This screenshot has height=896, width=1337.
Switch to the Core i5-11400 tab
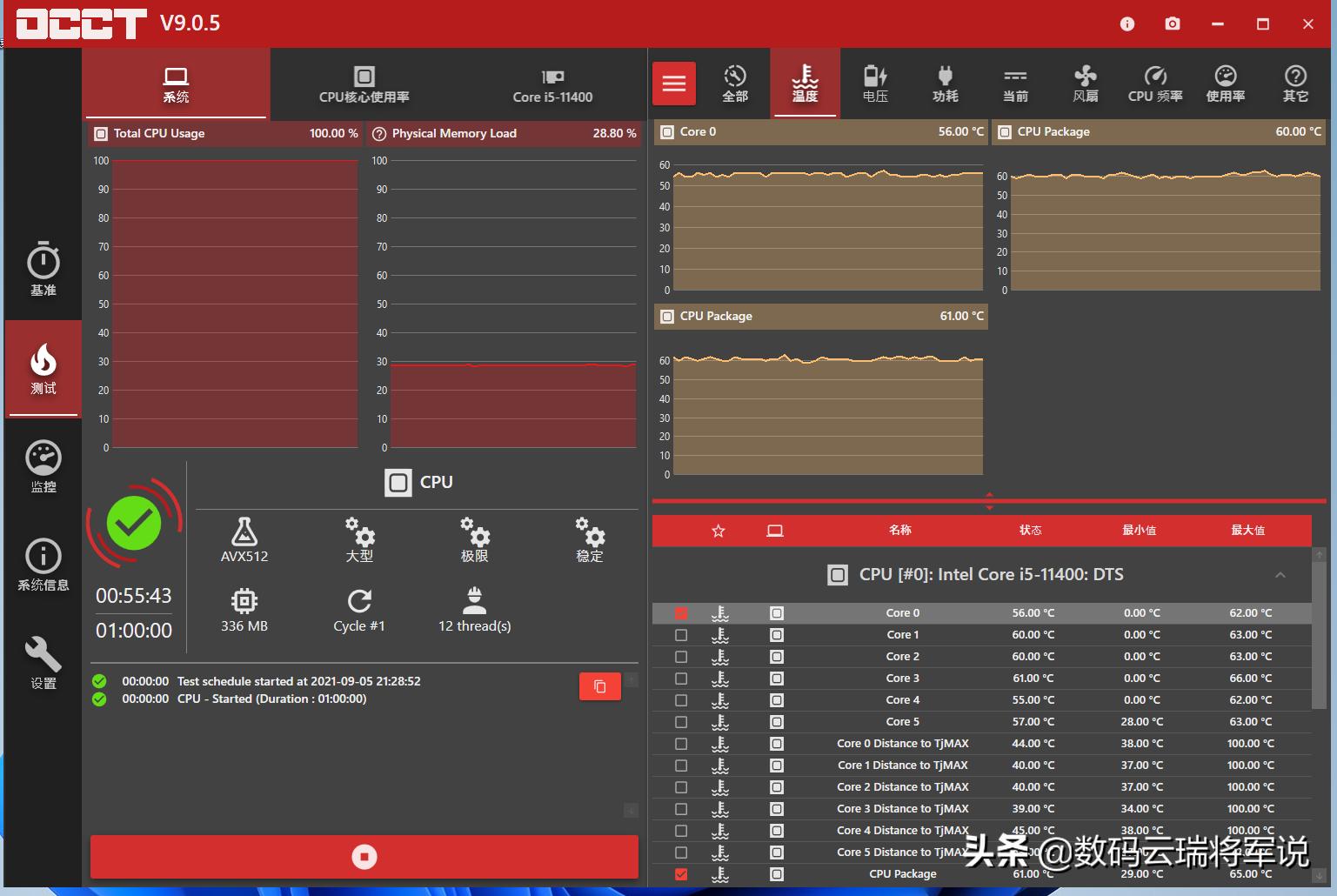click(x=552, y=84)
